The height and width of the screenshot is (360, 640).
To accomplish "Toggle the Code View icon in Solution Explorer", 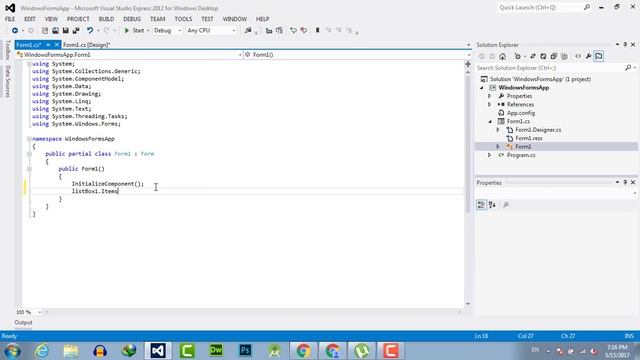I will [578, 56].
